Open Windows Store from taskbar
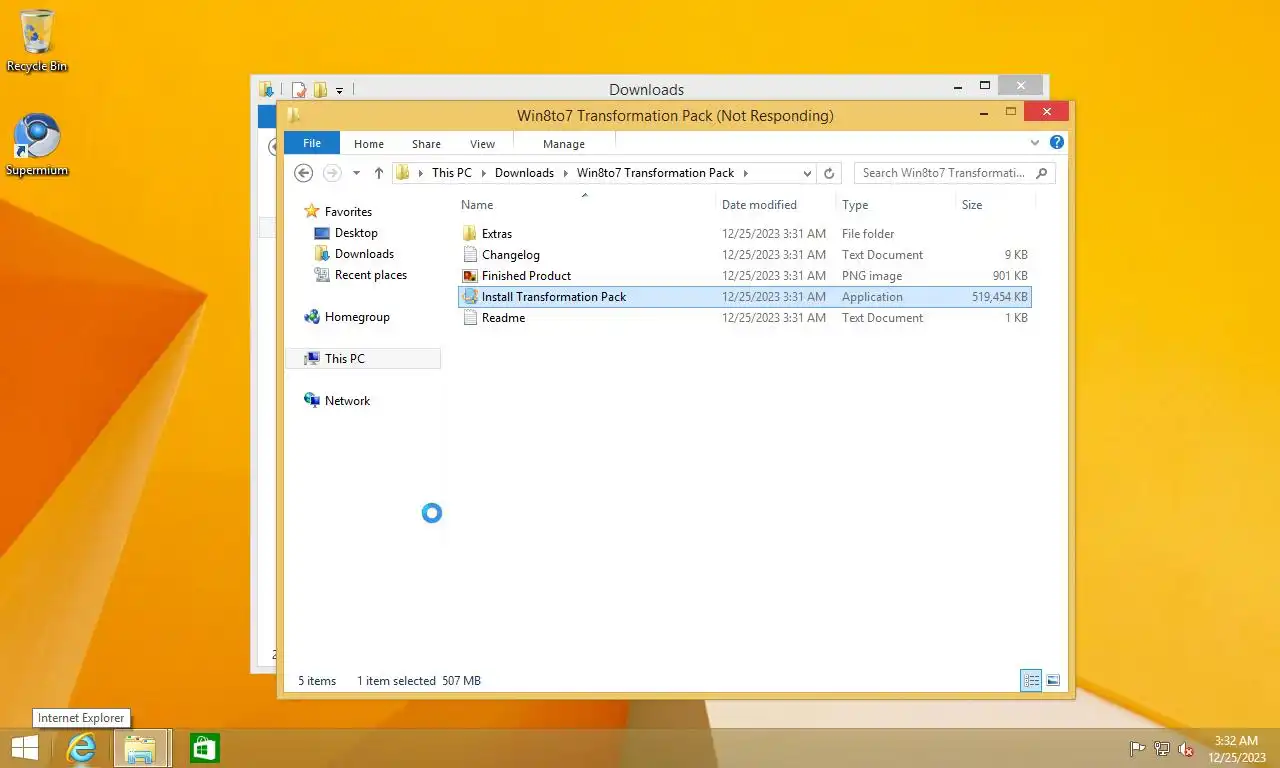The width and height of the screenshot is (1280, 768). click(204, 748)
